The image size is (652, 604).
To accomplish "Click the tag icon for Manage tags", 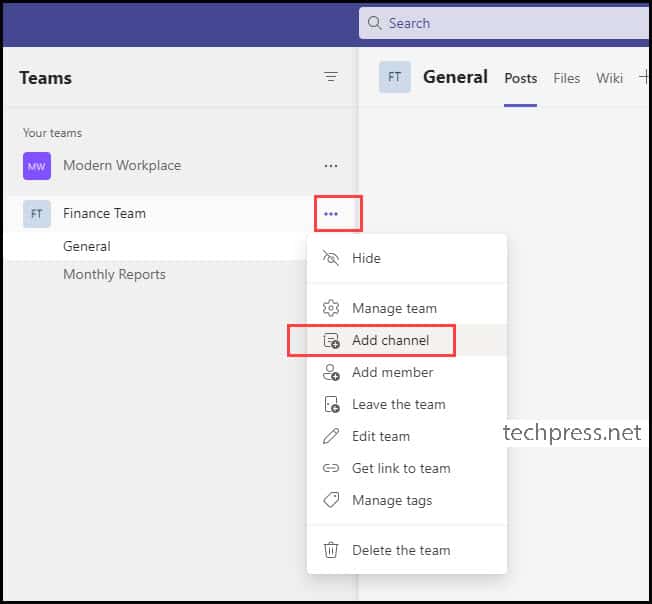I will (331, 500).
